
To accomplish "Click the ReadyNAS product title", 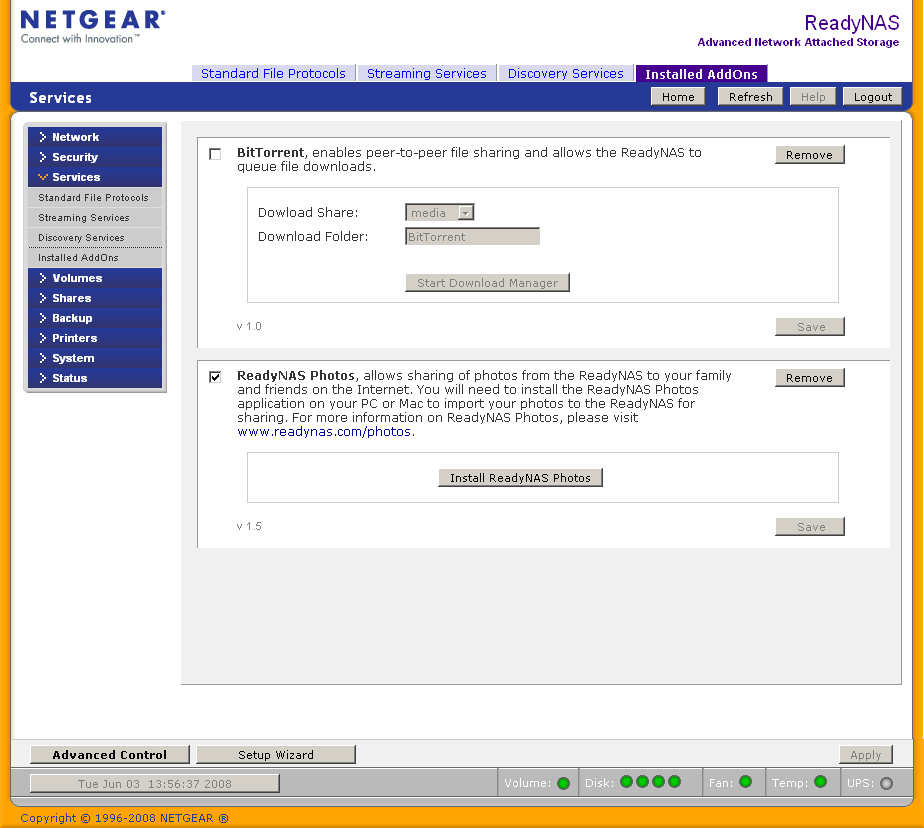I will [852, 23].
